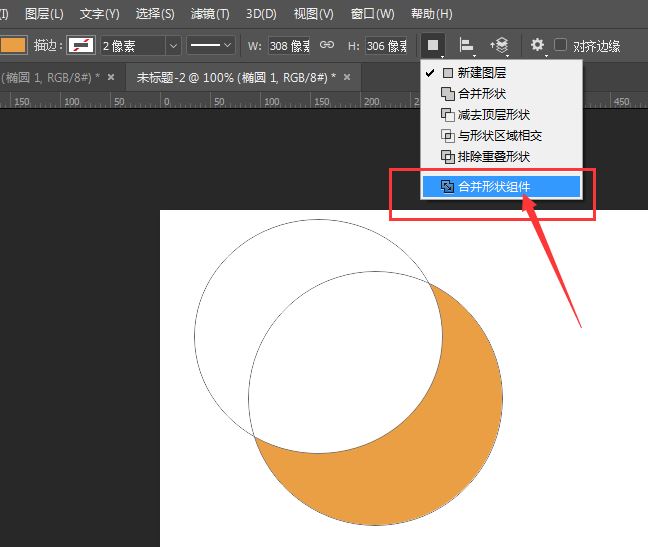The width and height of the screenshot is (648, 547).
Task: Click the orange fill color swatch
Action: (x=13, y=45)
